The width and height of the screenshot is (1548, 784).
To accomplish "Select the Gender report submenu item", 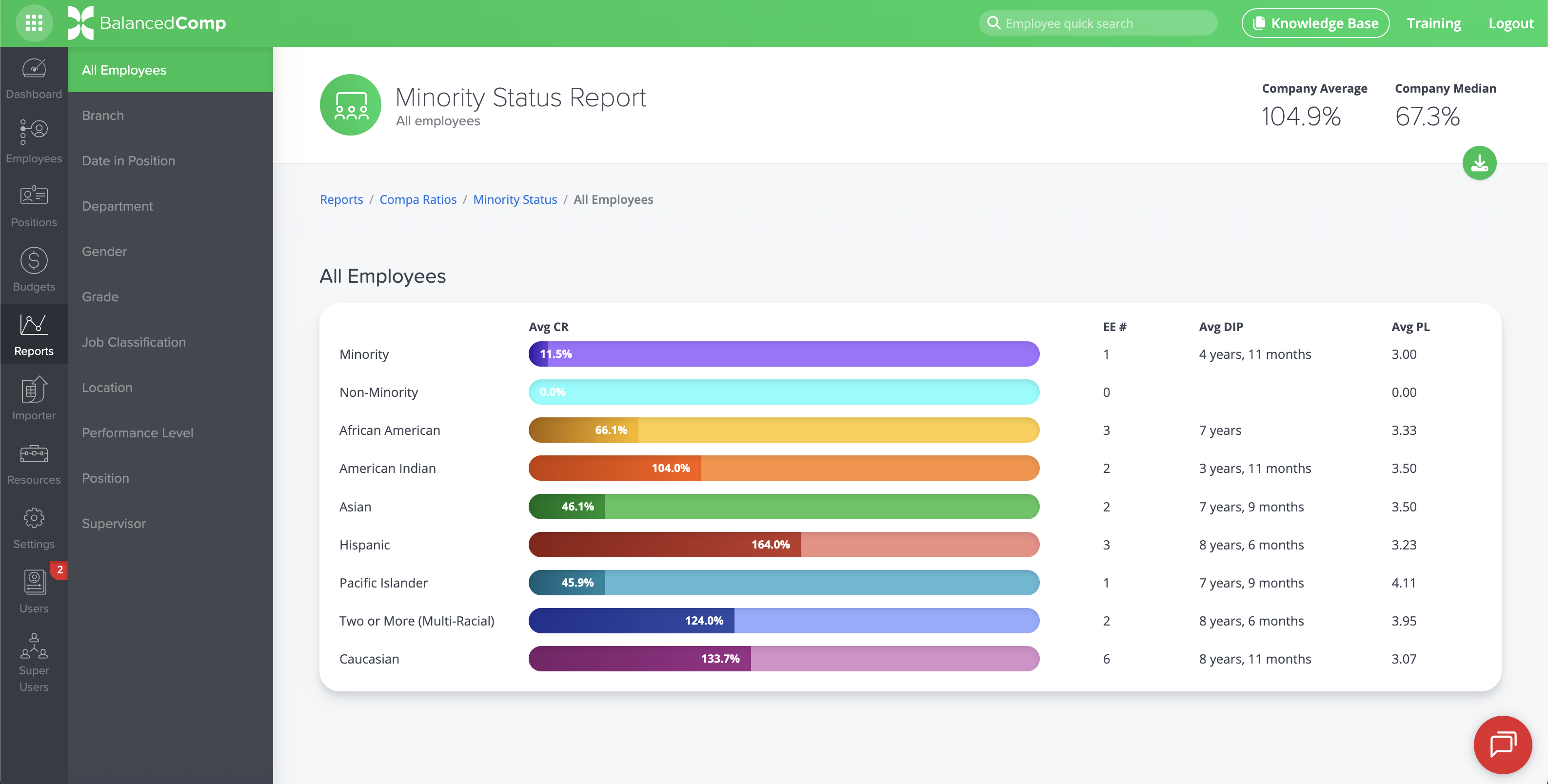I will pyautogui.click(x=104, y=251).
